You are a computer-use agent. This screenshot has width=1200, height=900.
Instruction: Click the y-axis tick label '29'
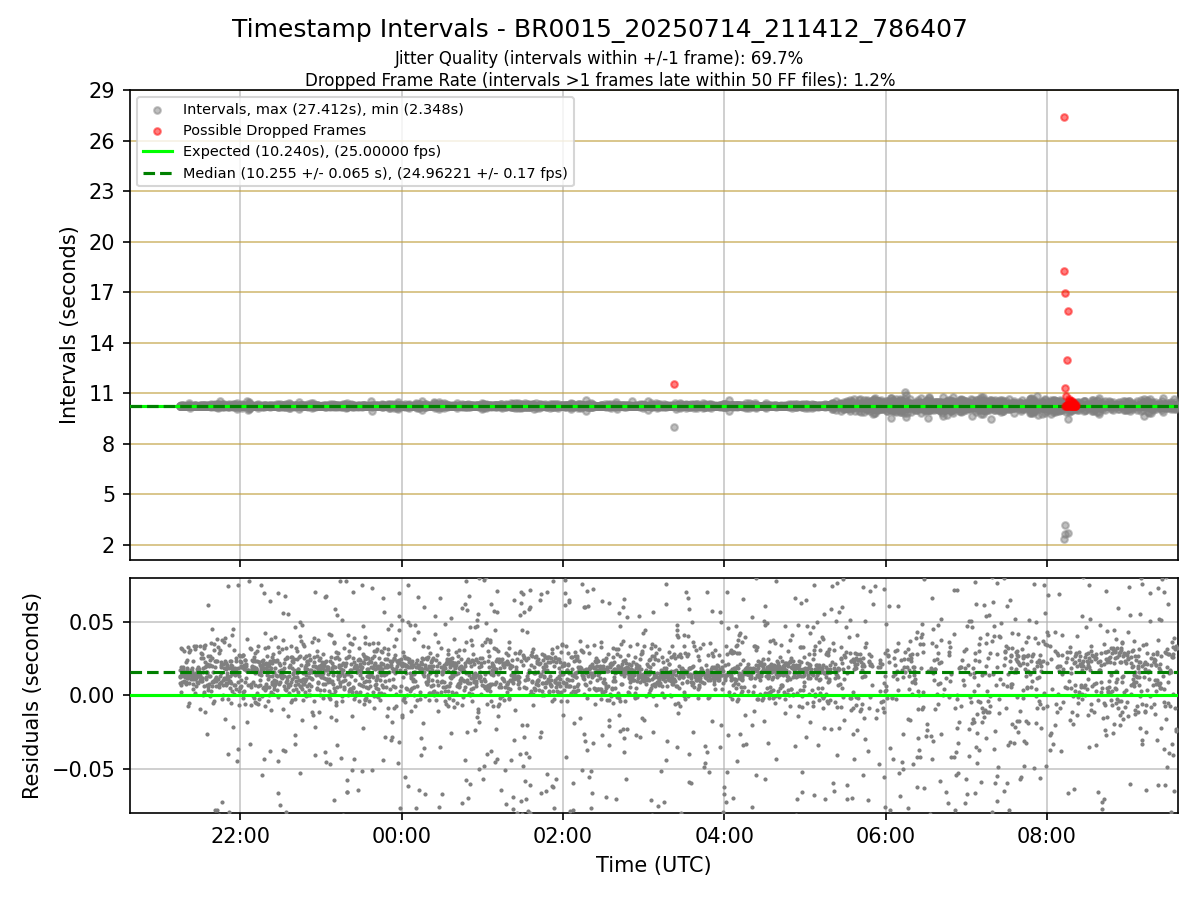tap(102, 91)
